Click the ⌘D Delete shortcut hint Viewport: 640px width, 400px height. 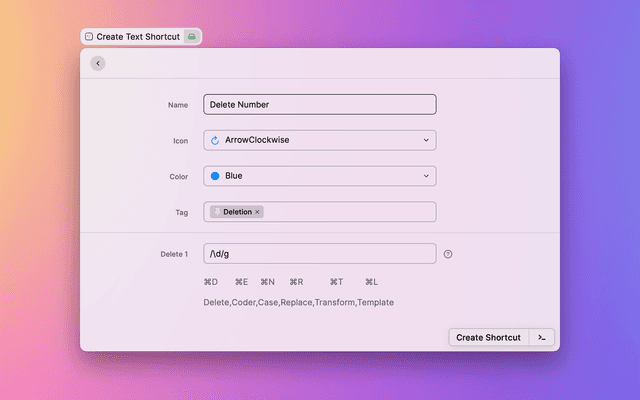click(210, 282)
